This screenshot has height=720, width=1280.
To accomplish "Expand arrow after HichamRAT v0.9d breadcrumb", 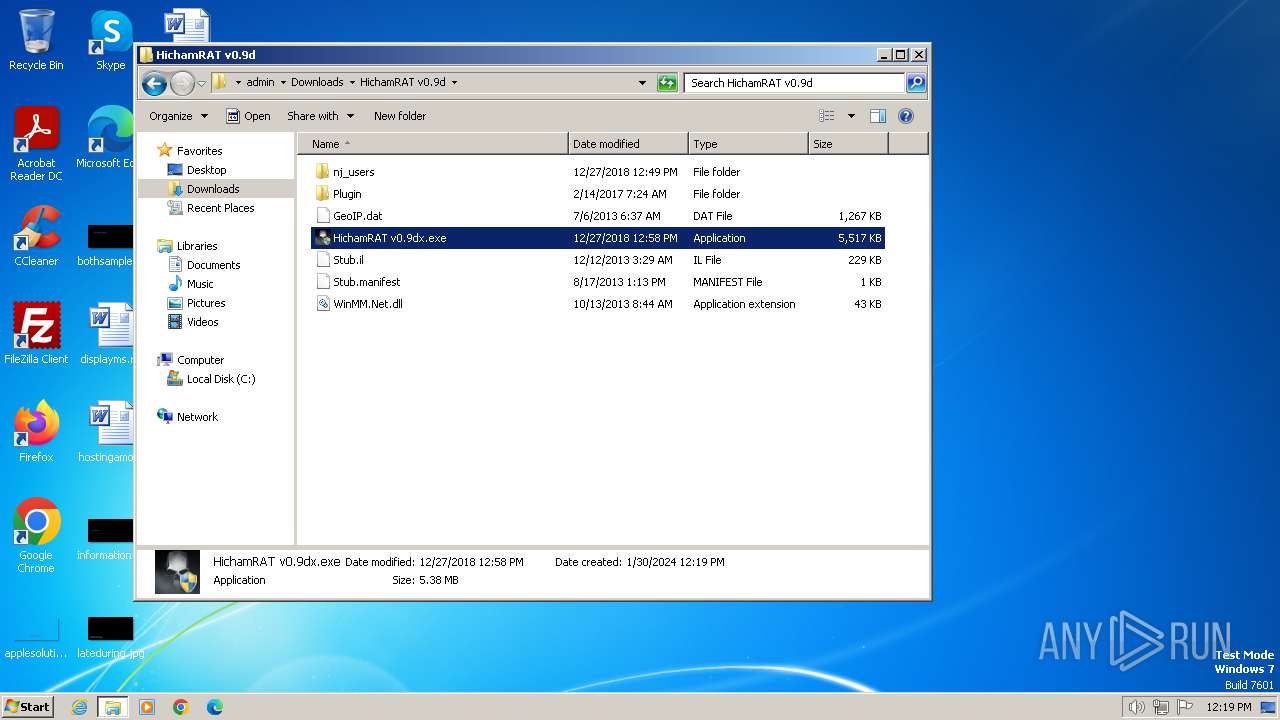I will [454, 83].
